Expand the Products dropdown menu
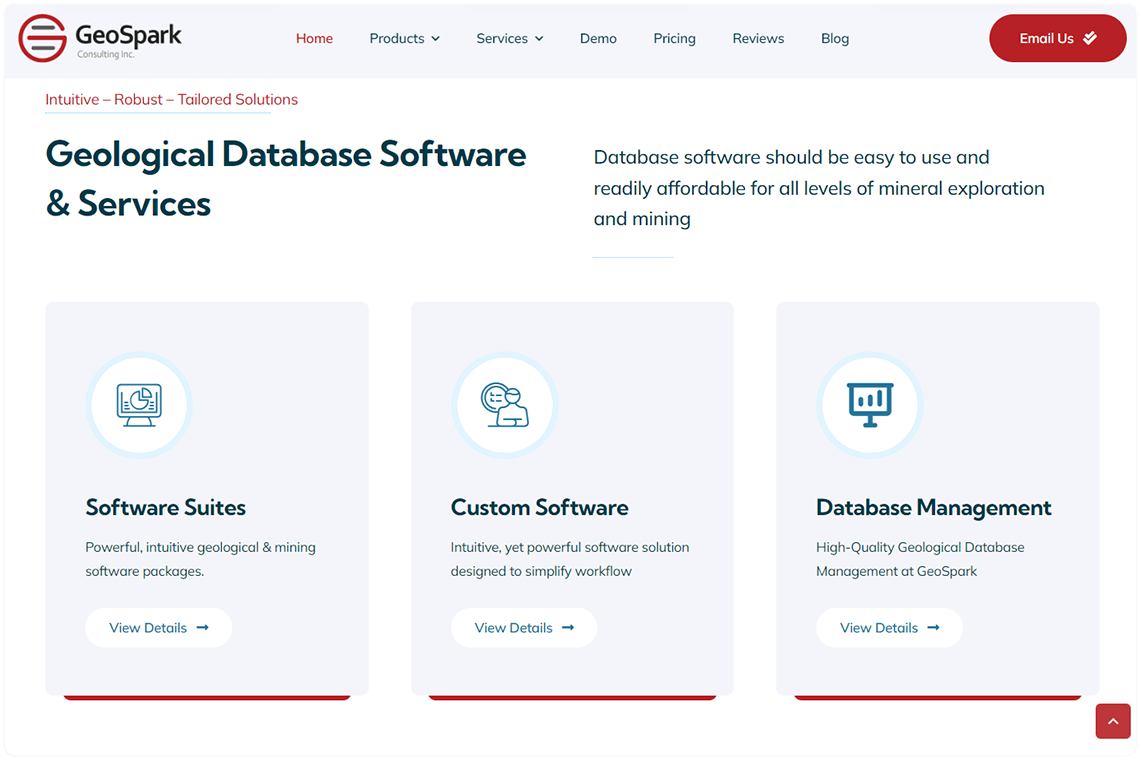This screenshot has width=1141, height=760. coord(405,39)
